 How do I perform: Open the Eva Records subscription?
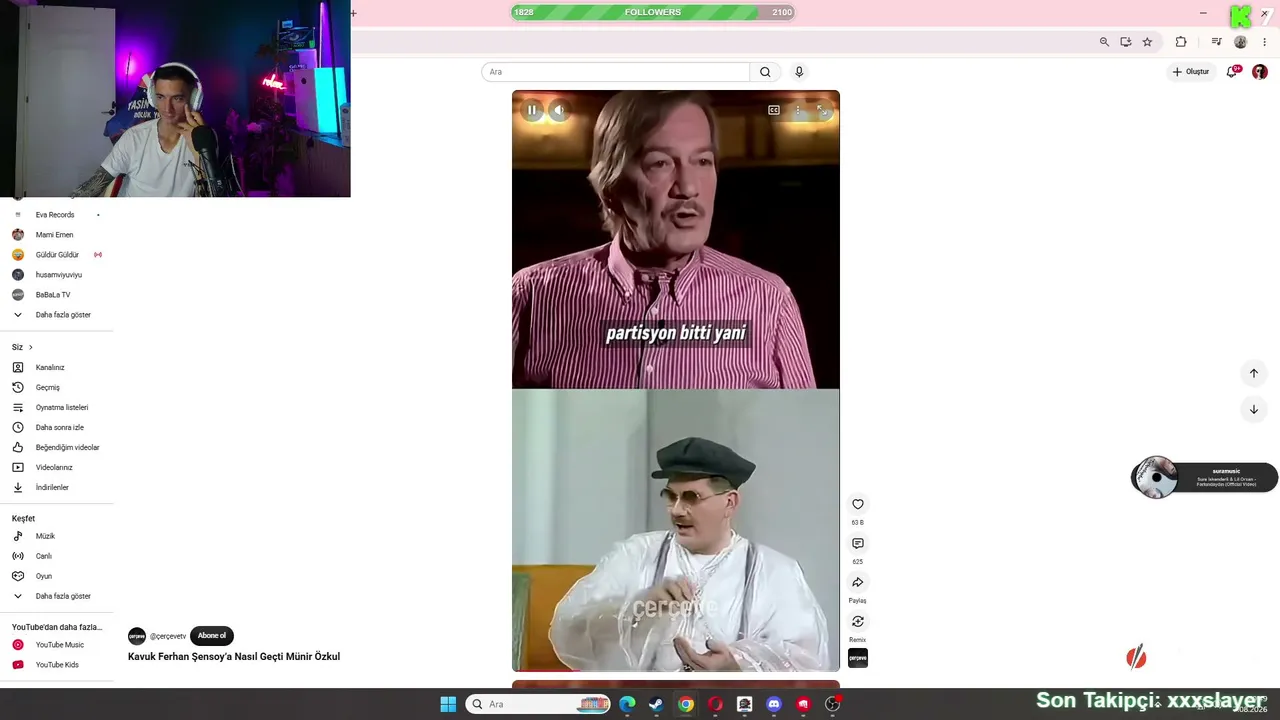[x=57, y=215]
